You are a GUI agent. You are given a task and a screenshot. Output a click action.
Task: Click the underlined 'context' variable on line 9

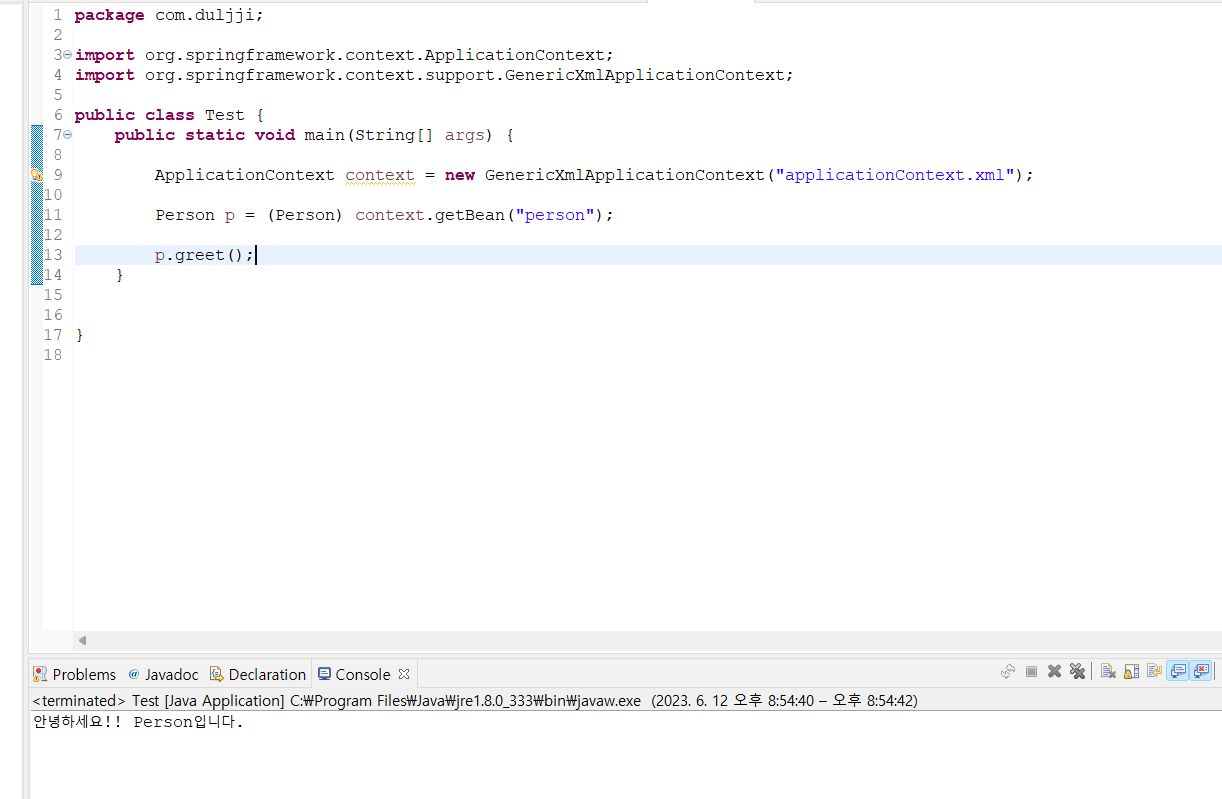pos(380,175)
